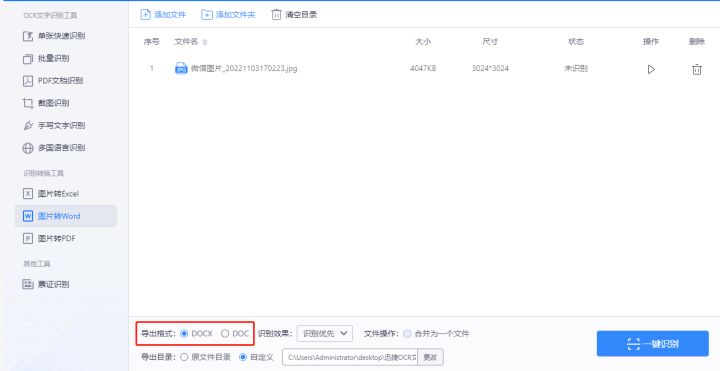Click the 添加文件 plus icon
This screenshot has height=371, width=720.
(x=145, y=14)
